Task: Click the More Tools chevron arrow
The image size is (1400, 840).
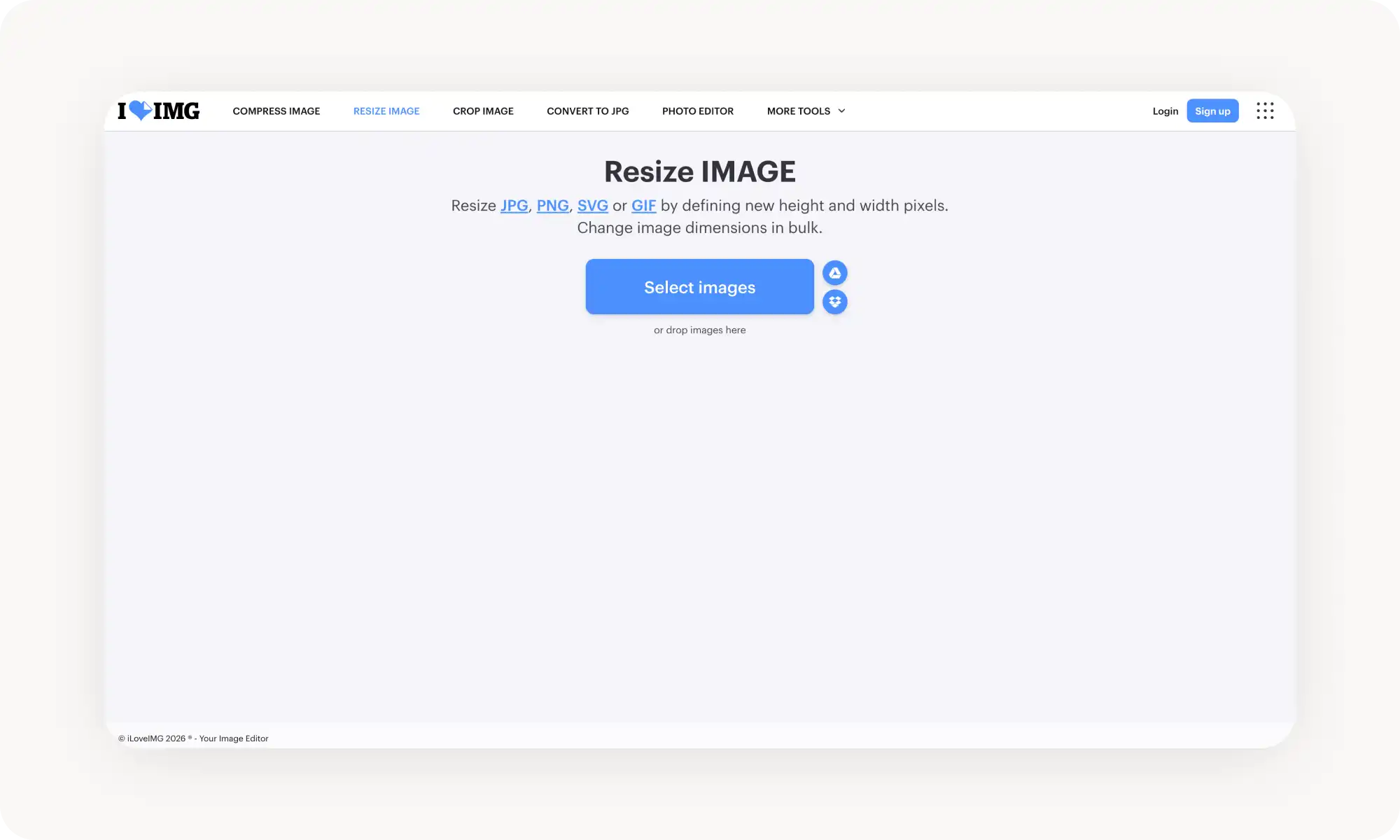Action: 841,111
